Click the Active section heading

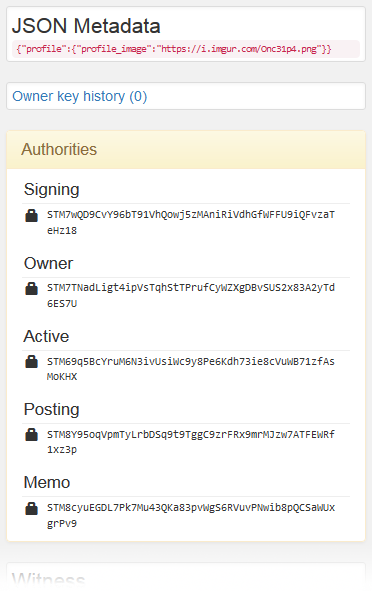coord(46,336)
